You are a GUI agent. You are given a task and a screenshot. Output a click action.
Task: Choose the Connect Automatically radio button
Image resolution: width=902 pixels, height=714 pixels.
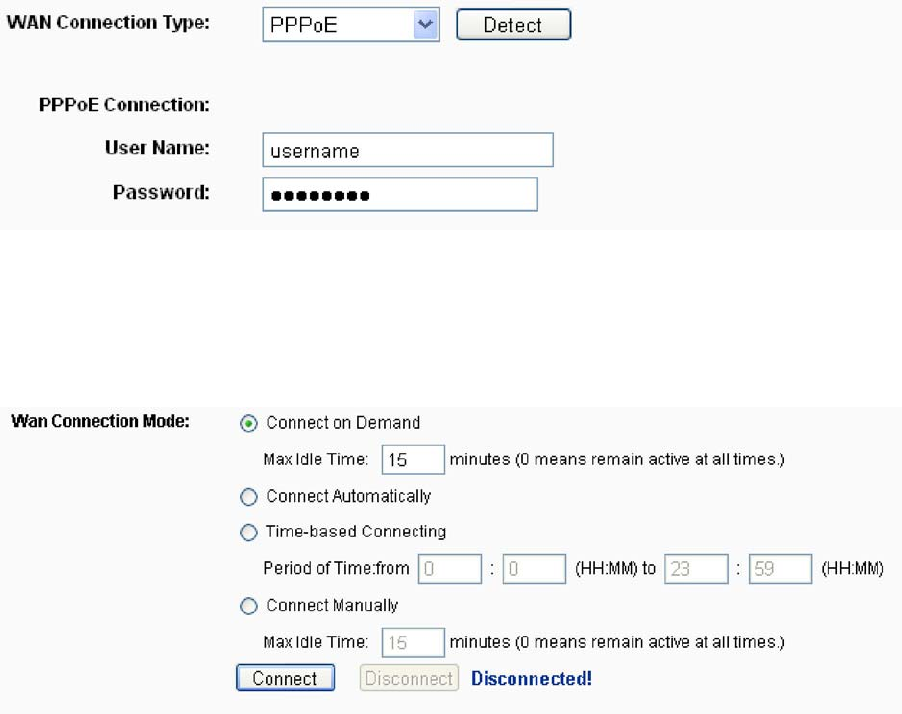(249, 497)
